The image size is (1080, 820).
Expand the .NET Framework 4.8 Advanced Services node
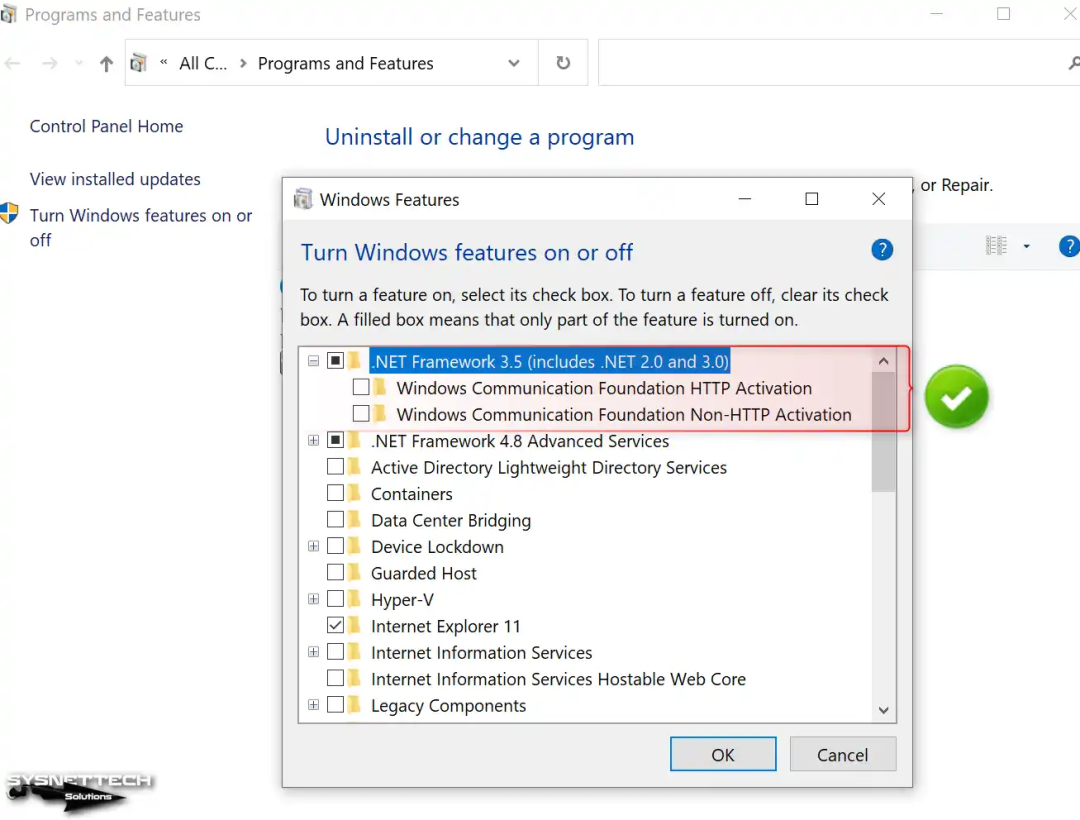tap(313, 440)
